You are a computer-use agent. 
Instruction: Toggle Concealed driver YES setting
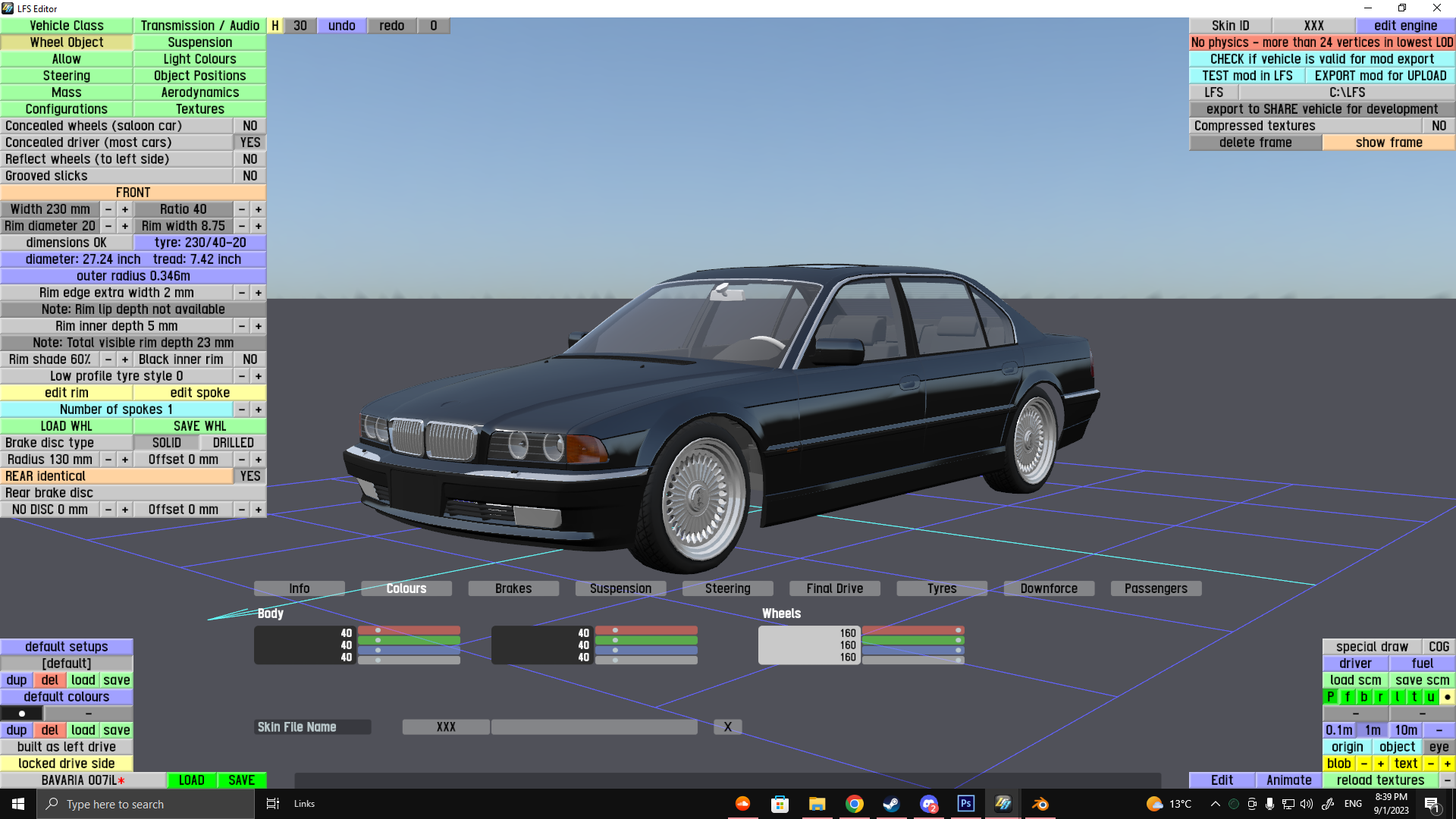coord(249,143)
